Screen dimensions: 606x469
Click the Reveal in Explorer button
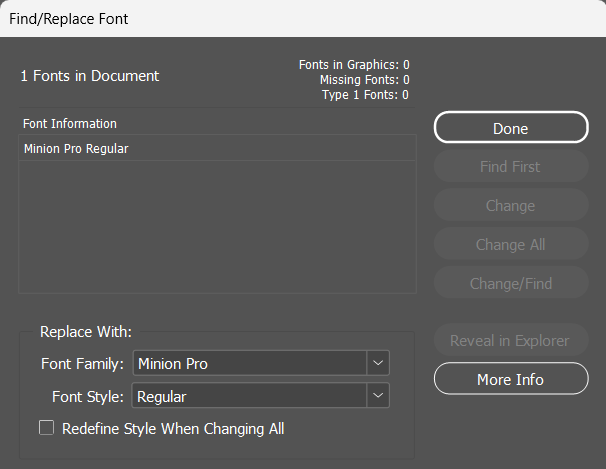click(x=511, y=340)
